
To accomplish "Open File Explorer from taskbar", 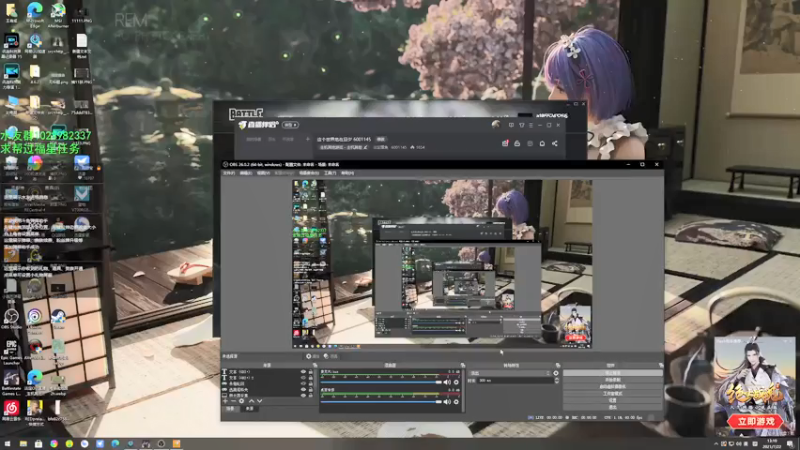I will click(x=23, y=444).
